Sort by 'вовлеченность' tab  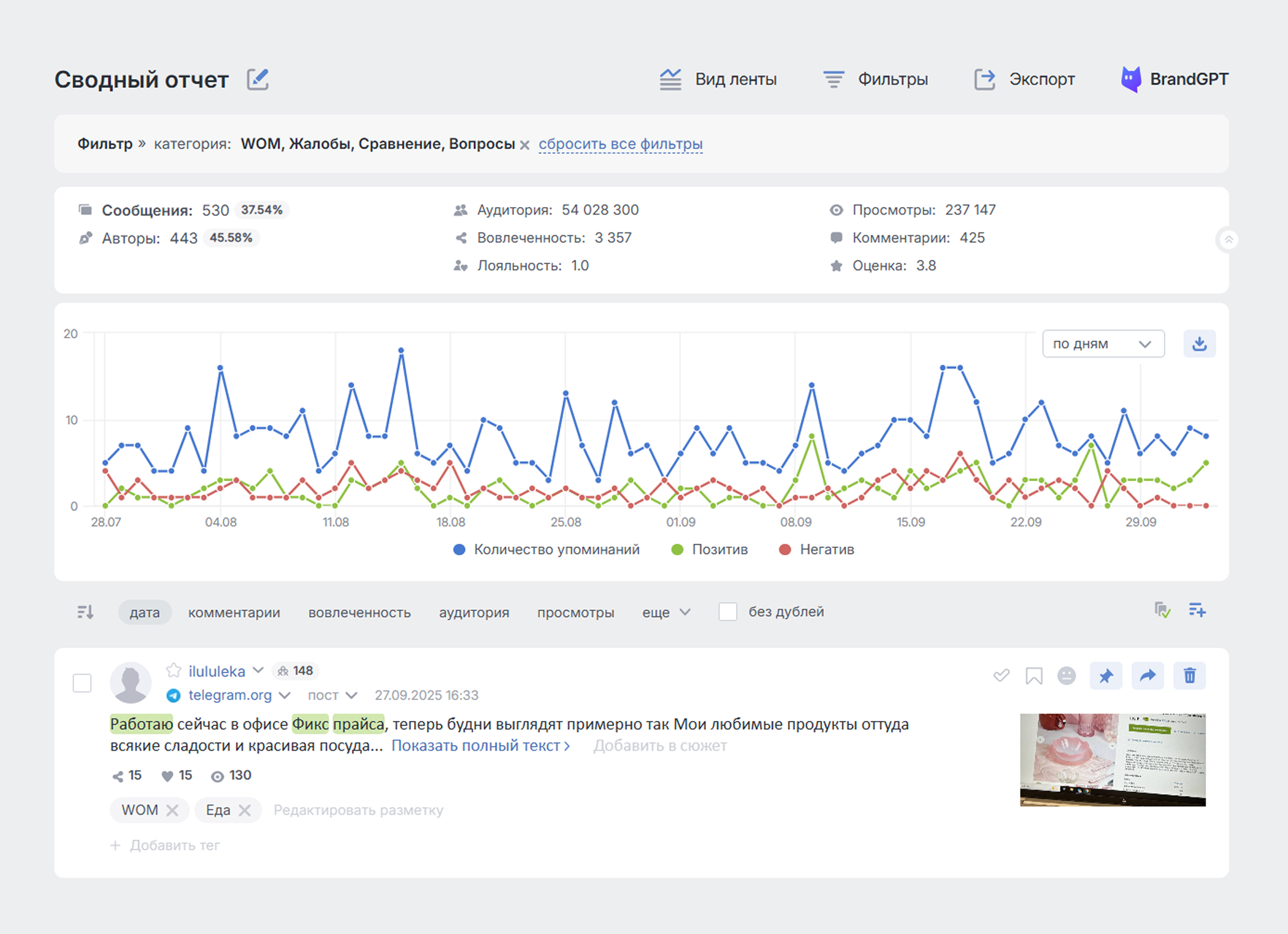[359, 612]
